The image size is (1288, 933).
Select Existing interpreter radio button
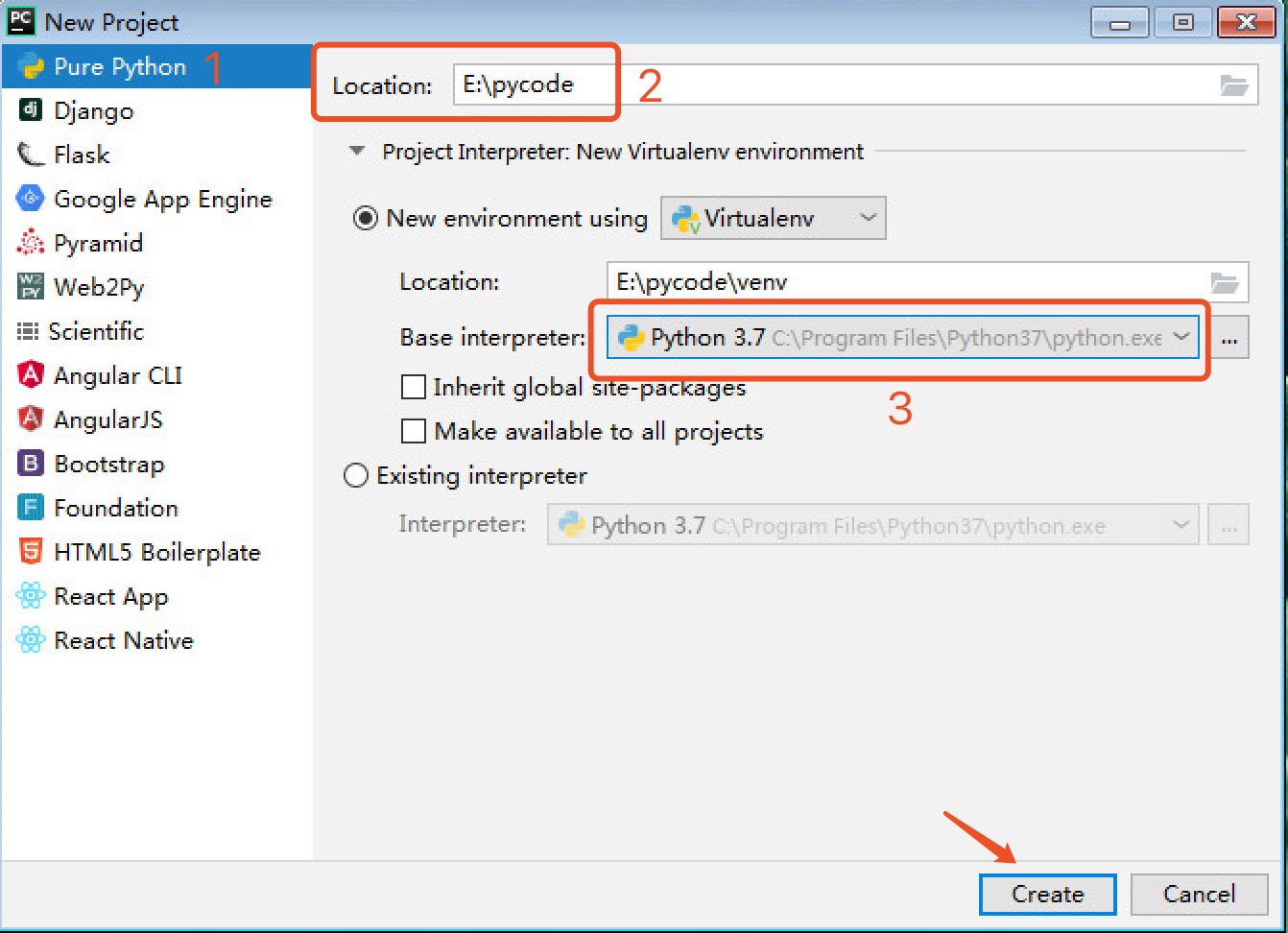coord(356,475)
